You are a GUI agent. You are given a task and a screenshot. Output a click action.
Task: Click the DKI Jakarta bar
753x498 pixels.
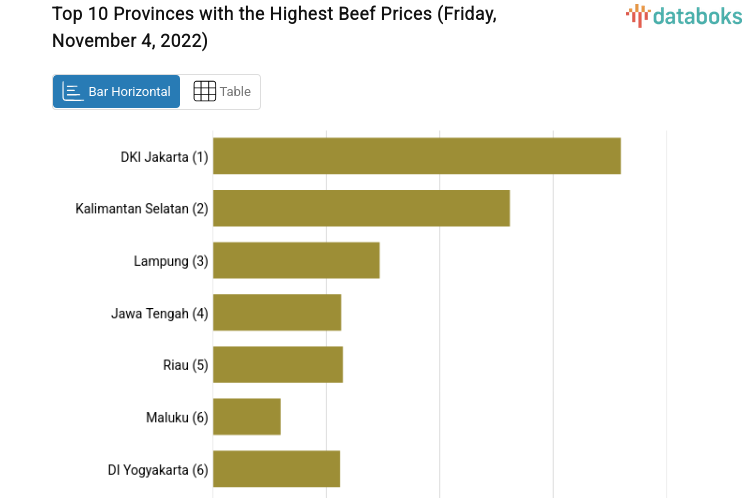(416, 156)
